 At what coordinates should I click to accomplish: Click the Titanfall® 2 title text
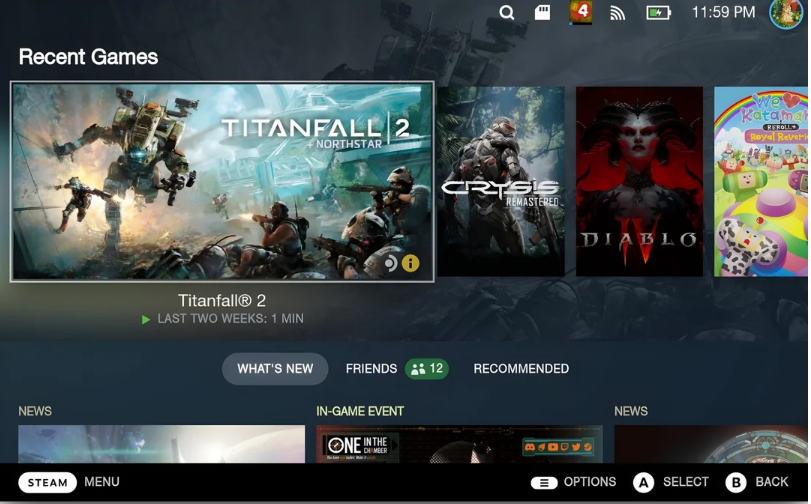tap(222, 301)
